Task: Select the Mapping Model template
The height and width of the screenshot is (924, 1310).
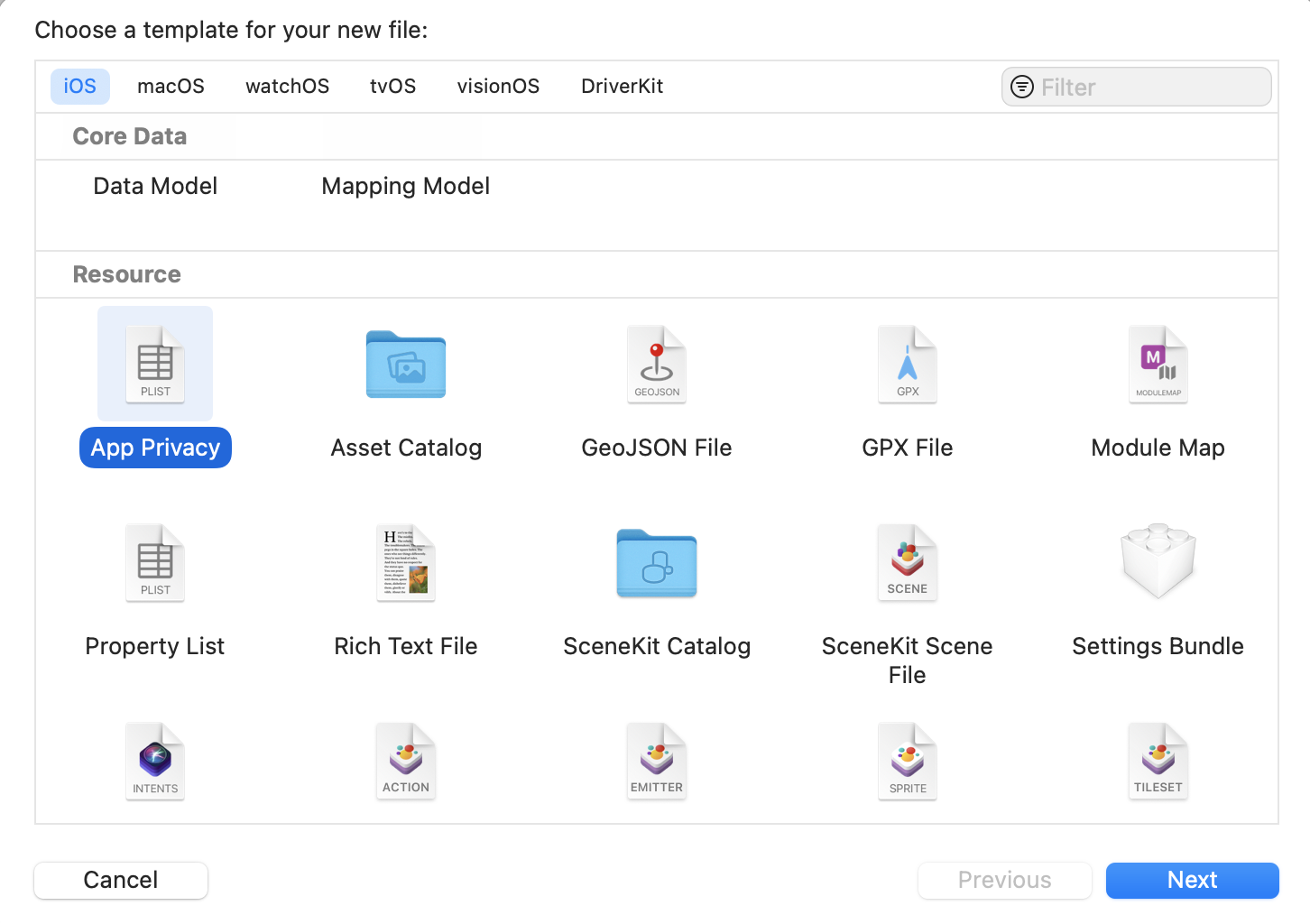Action: point(405,186)
